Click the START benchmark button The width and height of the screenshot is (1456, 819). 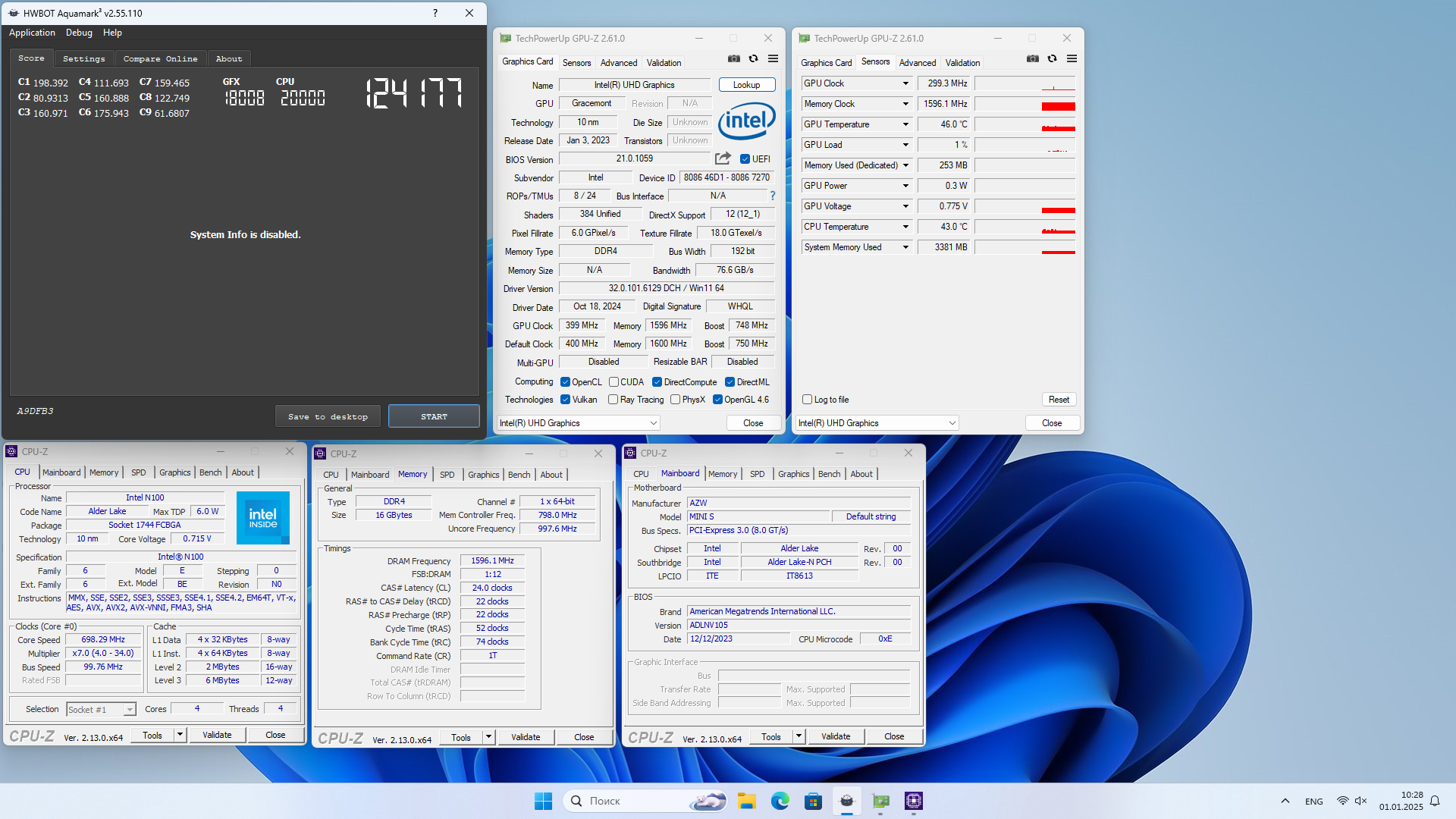434,416
